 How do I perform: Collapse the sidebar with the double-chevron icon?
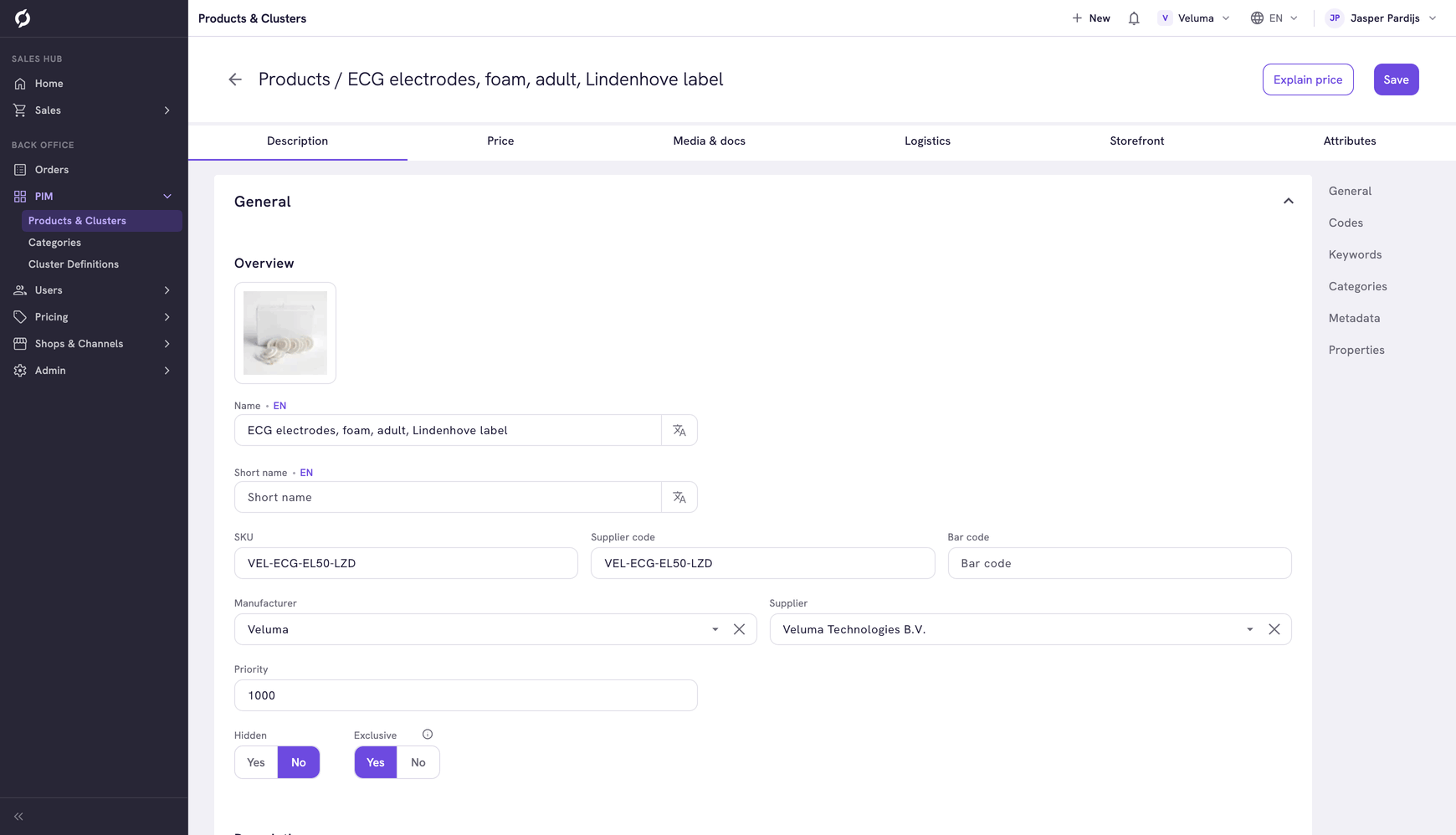(x=18, y=817)
